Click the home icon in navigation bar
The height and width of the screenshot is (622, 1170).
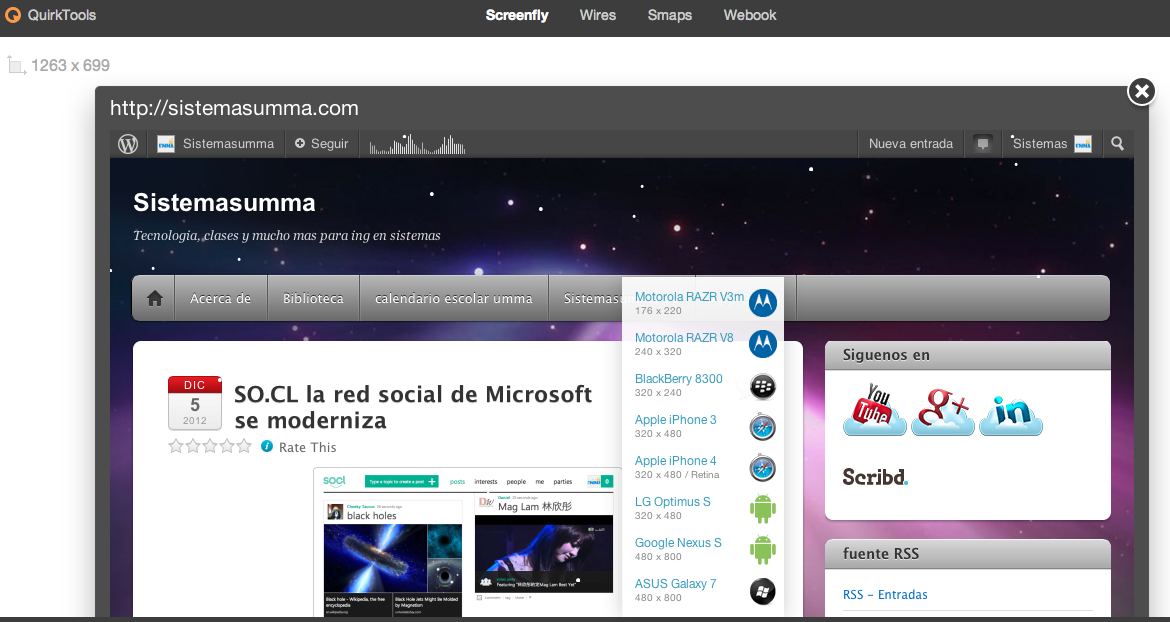155,299
